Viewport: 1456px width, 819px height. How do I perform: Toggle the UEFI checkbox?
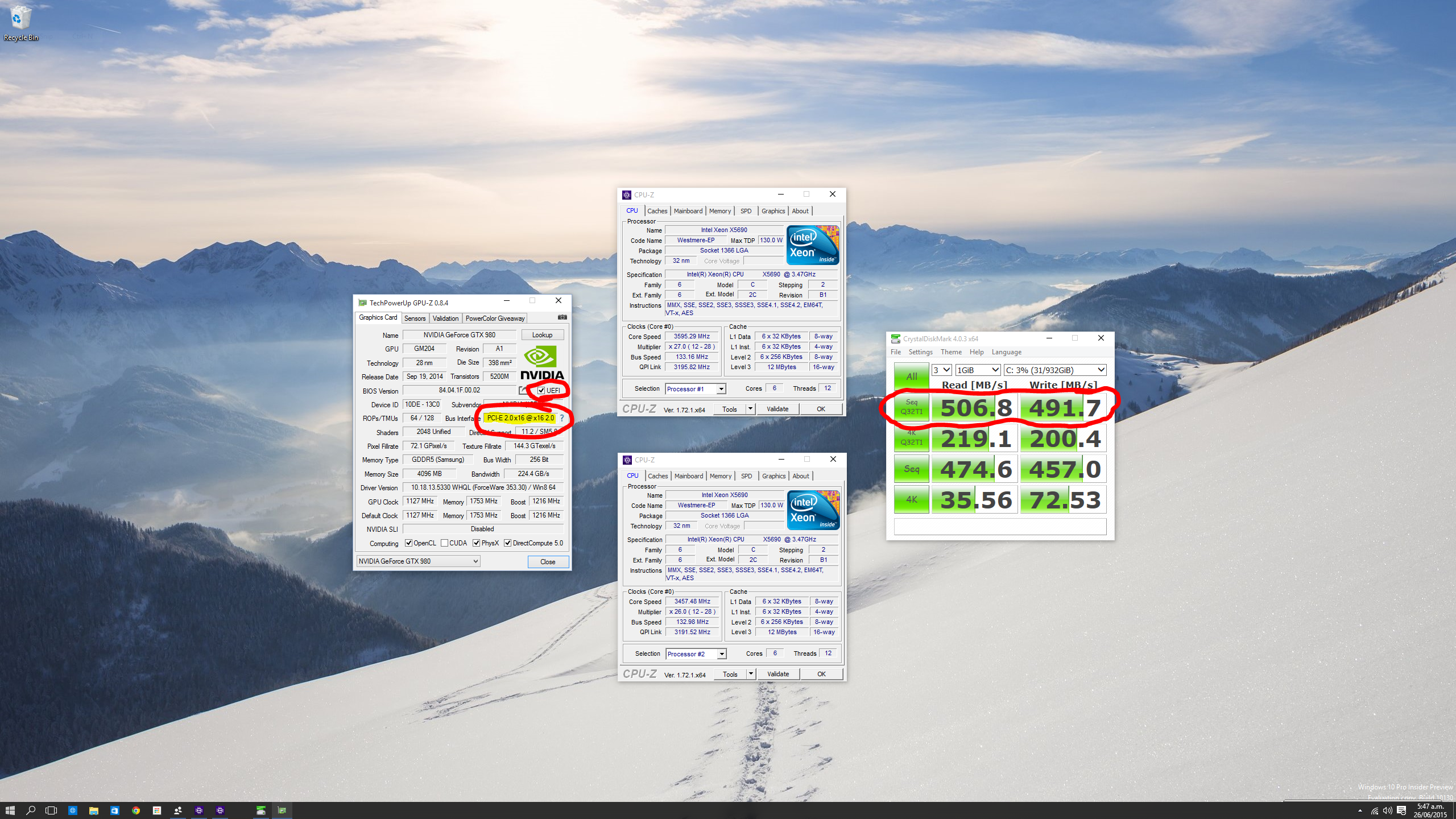point(541,391)
